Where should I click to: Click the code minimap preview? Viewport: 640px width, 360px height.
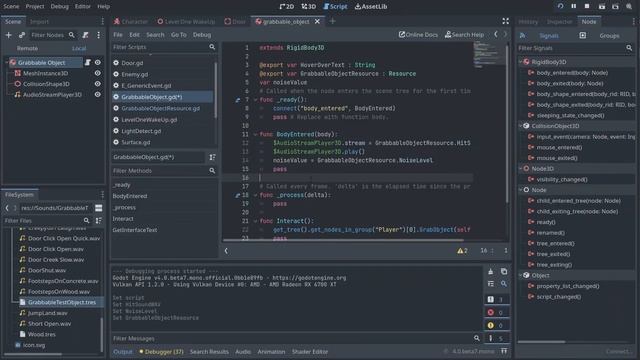489,54
